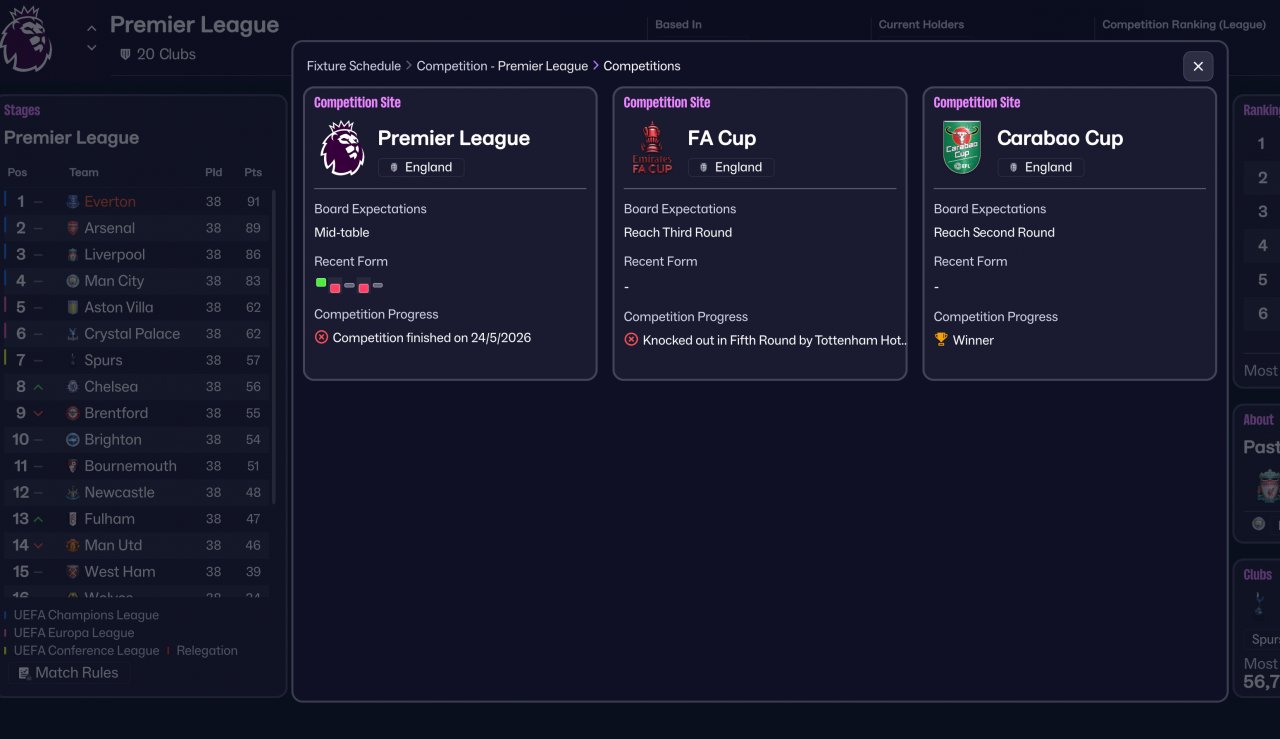
Task: Click the Carabao Cup winner trophy icon
Action: [x=941, y=340]
